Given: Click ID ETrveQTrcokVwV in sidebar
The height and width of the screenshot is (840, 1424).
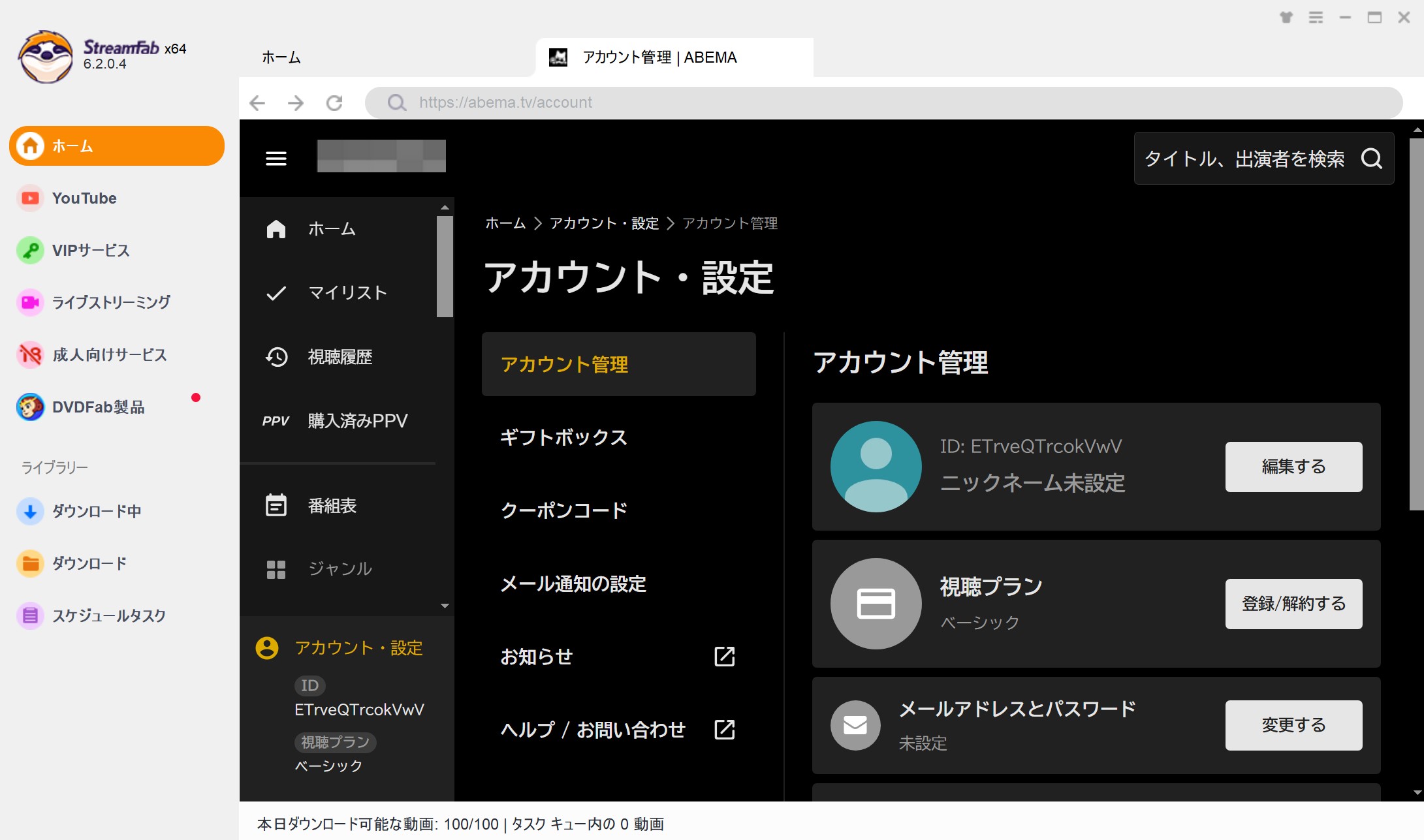Looking at the screenshot, I should 359,709.
